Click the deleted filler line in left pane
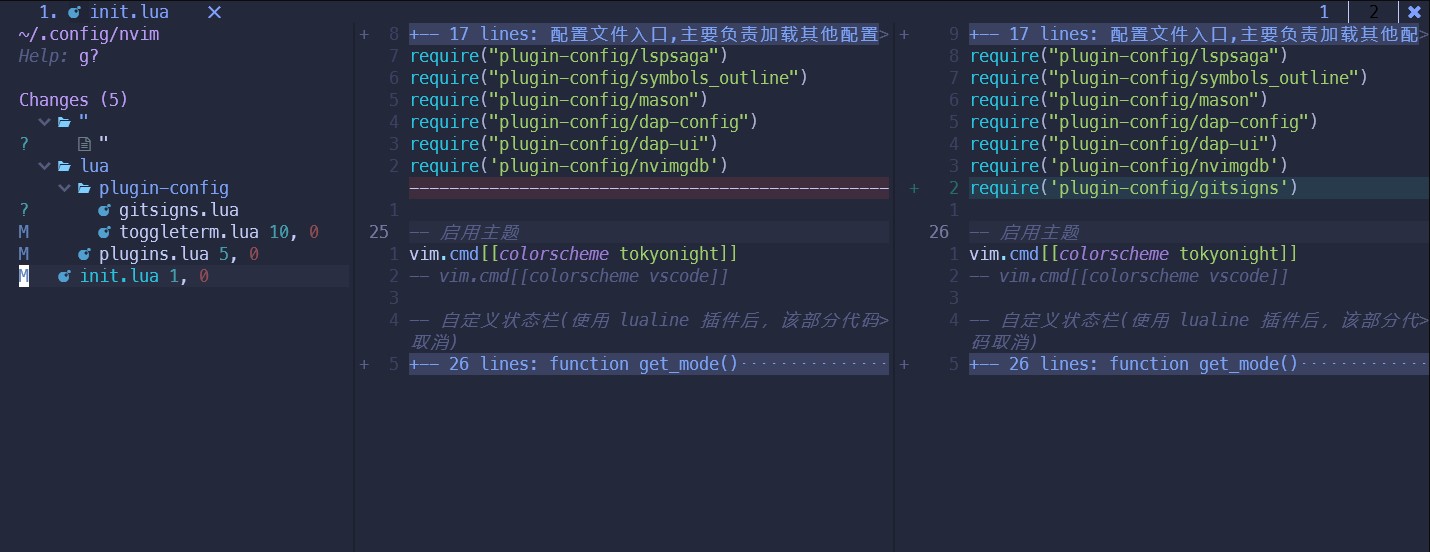This screenshot has width=1430, height=552. [649, 188]
